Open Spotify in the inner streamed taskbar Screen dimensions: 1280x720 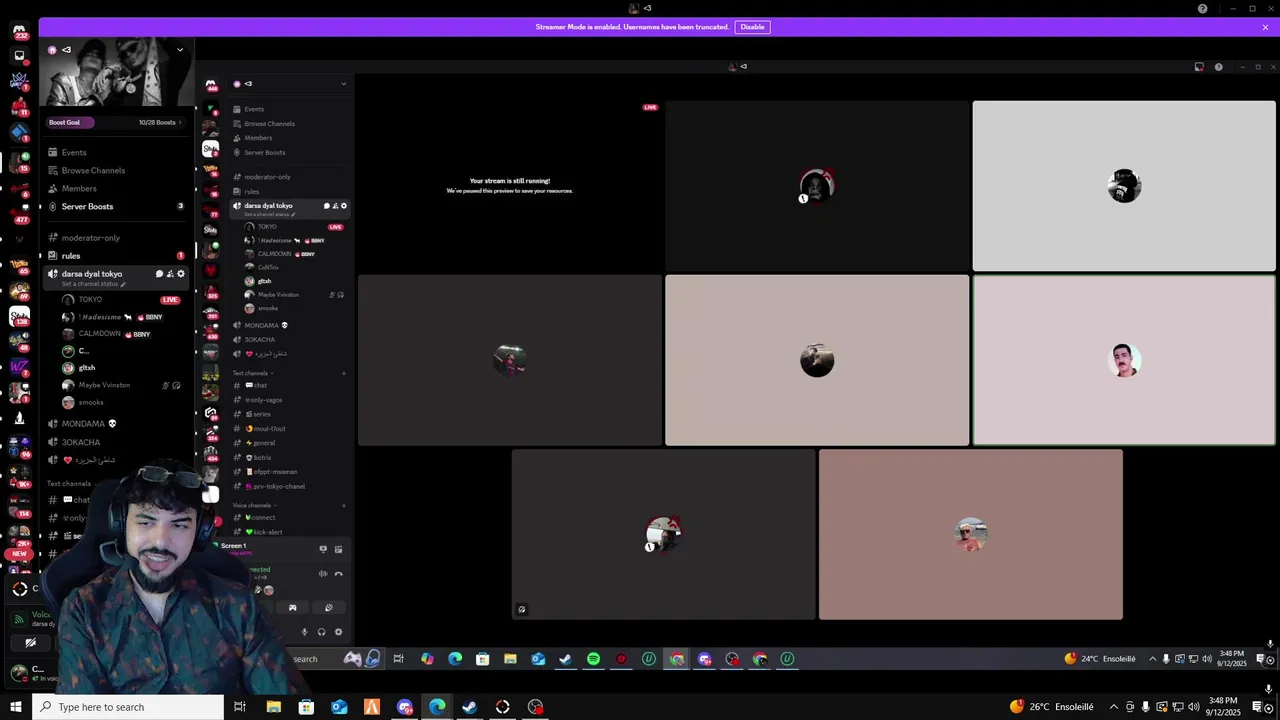tap(593, 659)
